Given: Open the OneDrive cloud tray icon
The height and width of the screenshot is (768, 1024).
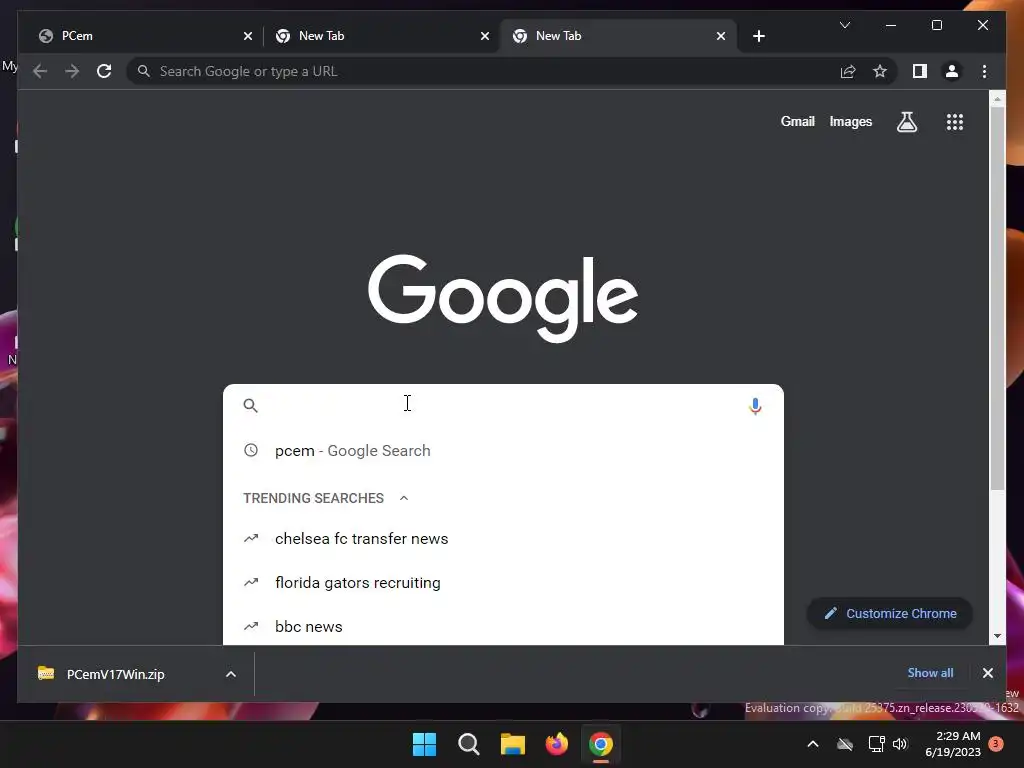Looking at the screenshot, I should tap(845, 744).
